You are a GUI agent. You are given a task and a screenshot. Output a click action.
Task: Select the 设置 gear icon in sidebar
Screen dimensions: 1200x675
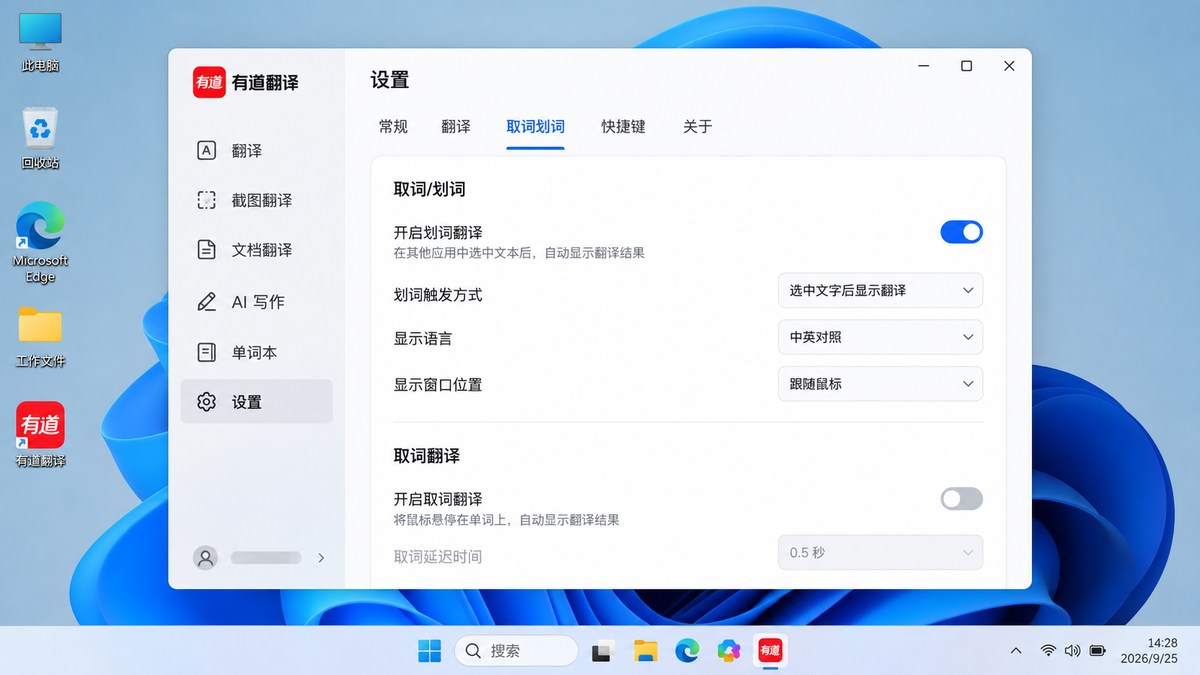tap(206, 402)
